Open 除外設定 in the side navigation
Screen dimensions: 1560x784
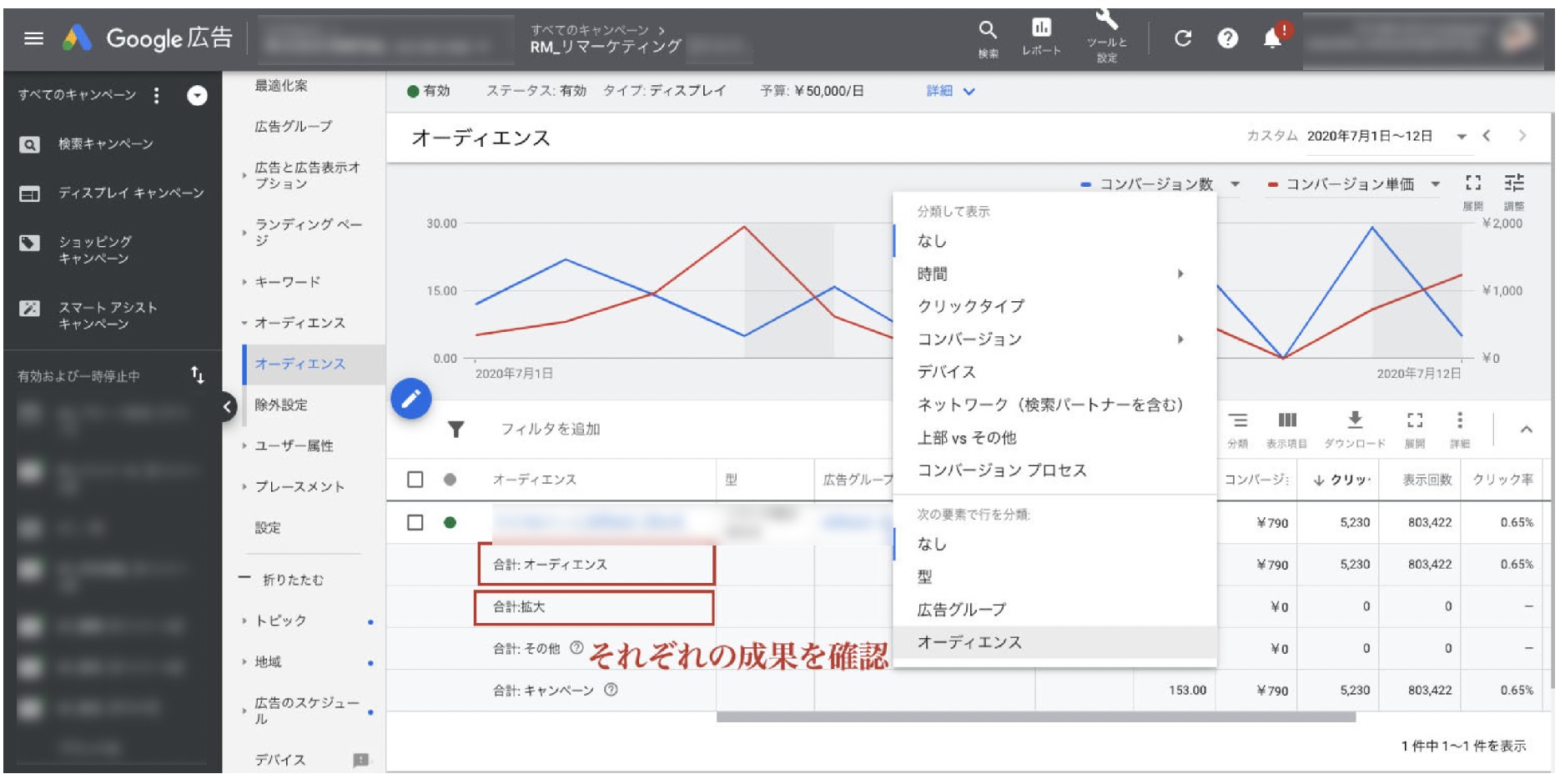click(x=281, y=405)
